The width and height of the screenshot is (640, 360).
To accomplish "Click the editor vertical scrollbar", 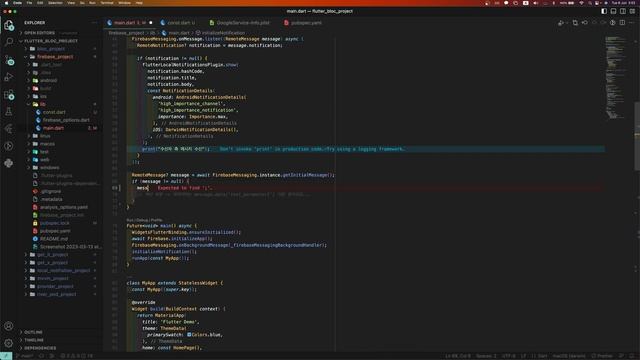I will point(637,135).
